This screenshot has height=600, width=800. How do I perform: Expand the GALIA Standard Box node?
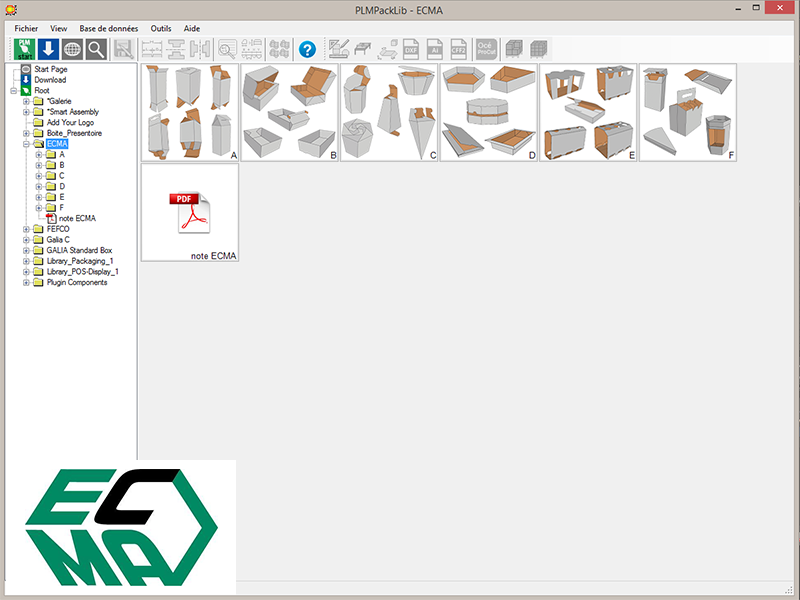[x=26, y=251]
